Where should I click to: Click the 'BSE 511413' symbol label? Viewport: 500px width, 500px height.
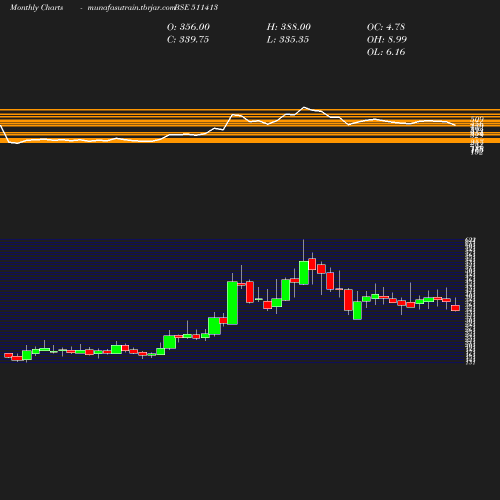tap(196, 7)
